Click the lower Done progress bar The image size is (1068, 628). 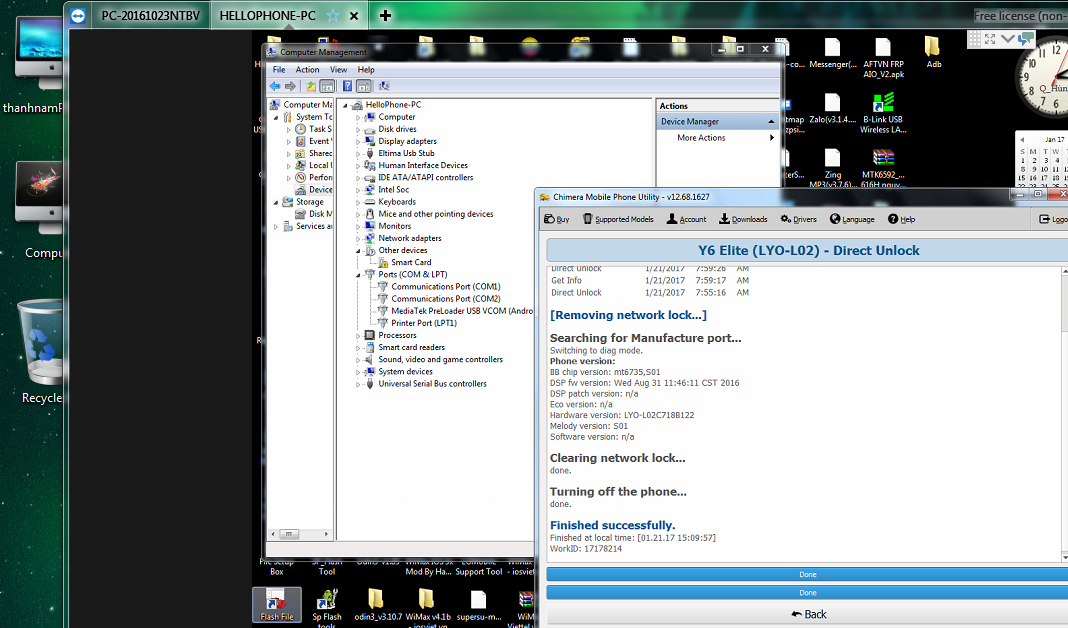(807, 593)
